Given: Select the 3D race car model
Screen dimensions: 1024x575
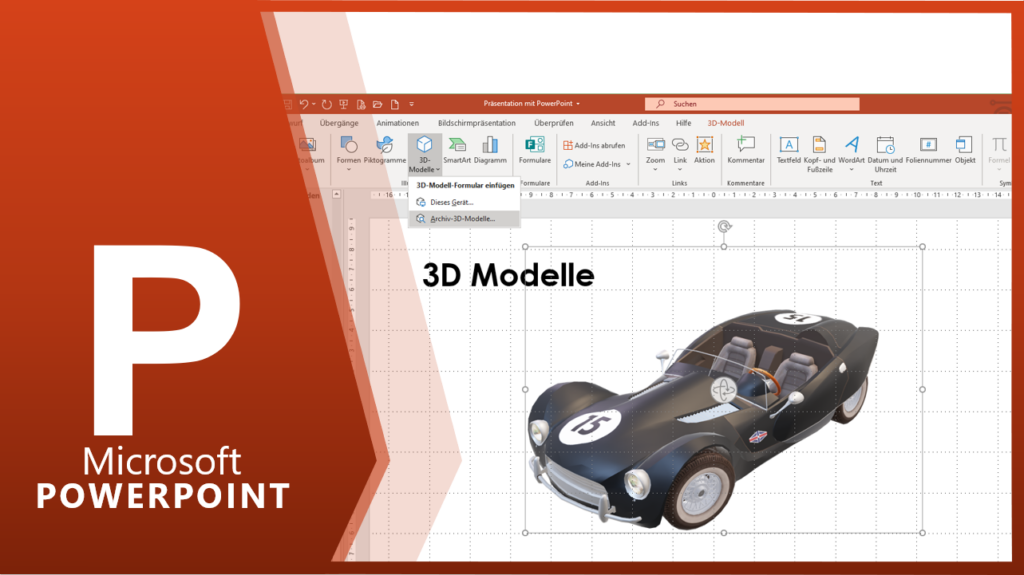Looking at the screenshot, I should pos(704,418).
